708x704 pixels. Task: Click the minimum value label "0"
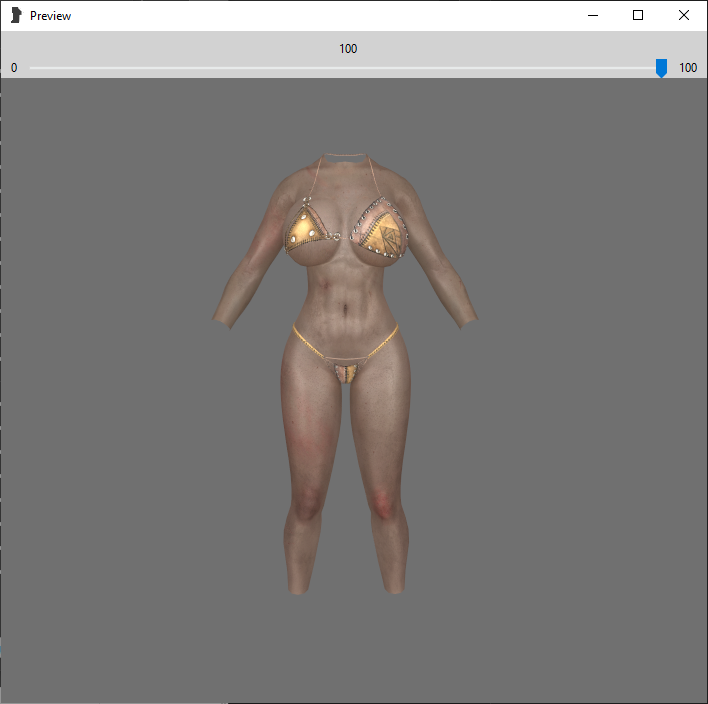click(x=14, y=68)
